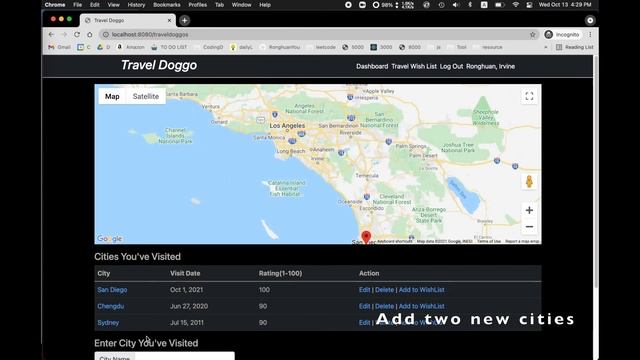The height and width of the screenshot is (360, 640).
Task: Open the Amazon bookmark
Action: [x=131, y=47]
